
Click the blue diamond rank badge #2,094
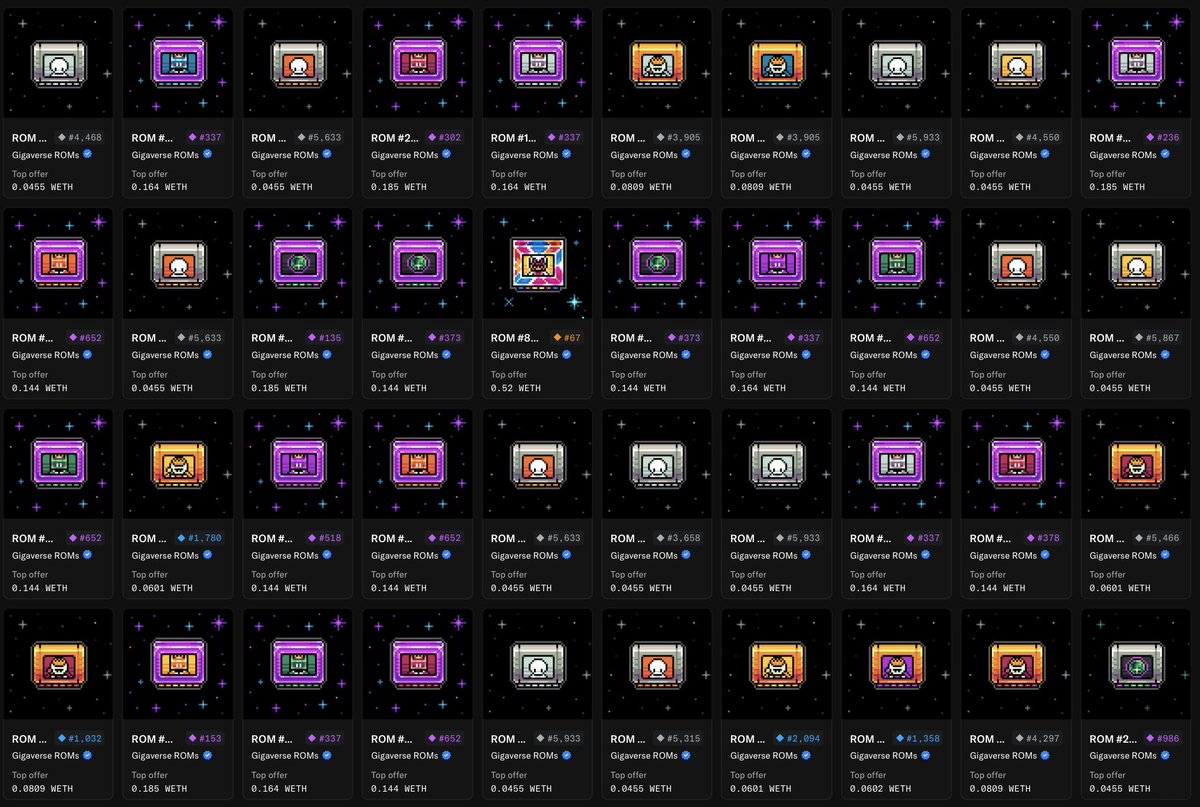coord(797,739)
